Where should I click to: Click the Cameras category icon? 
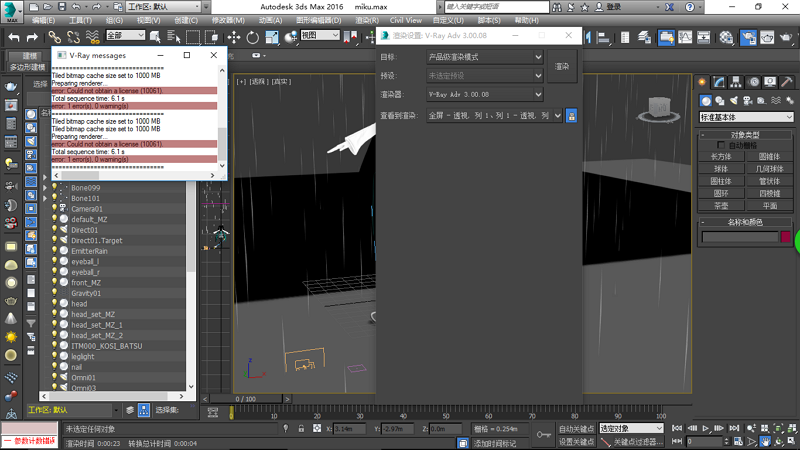click(x=749, y=100)
